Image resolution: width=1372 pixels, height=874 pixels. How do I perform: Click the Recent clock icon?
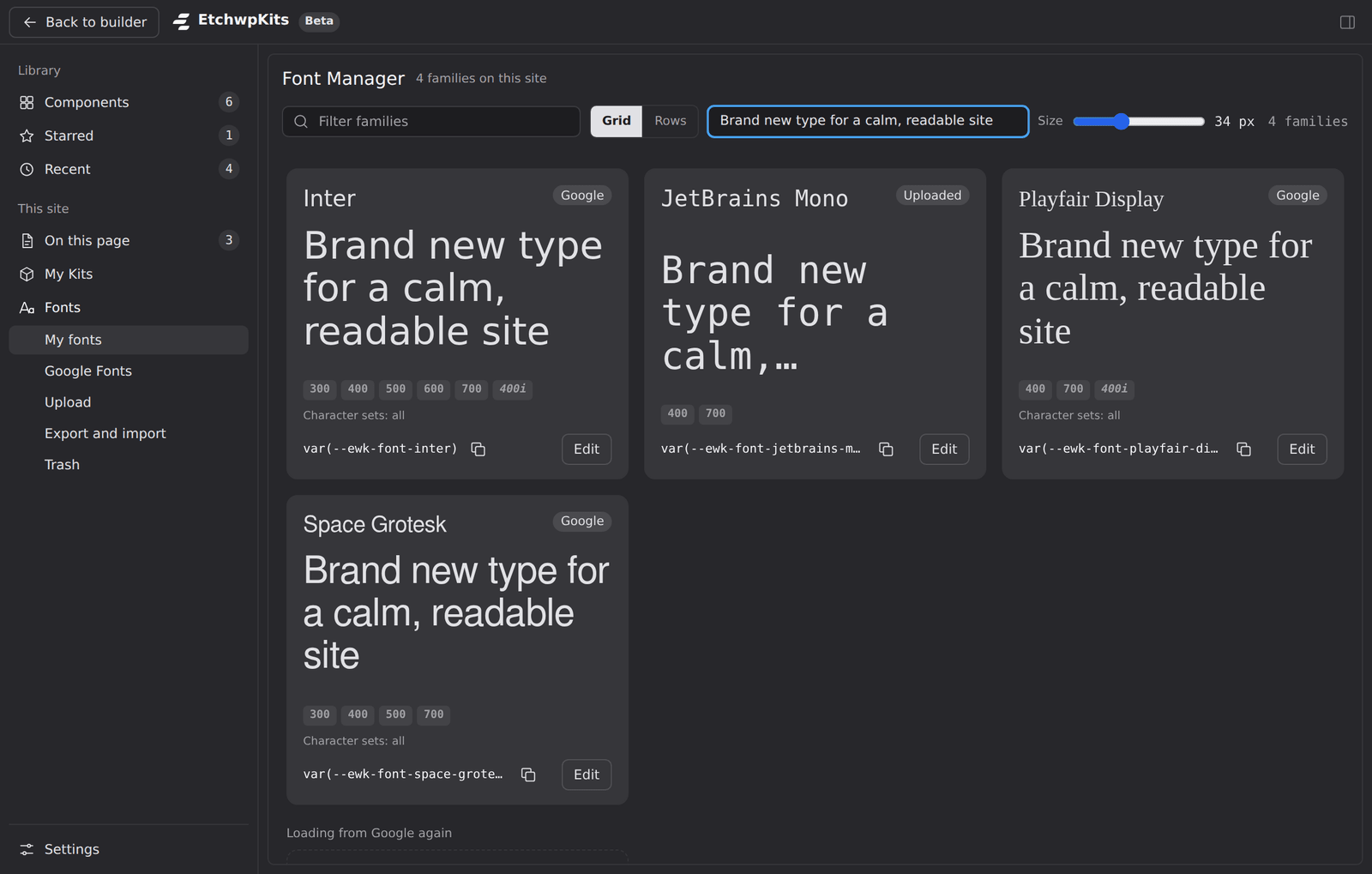coord(27,169)
